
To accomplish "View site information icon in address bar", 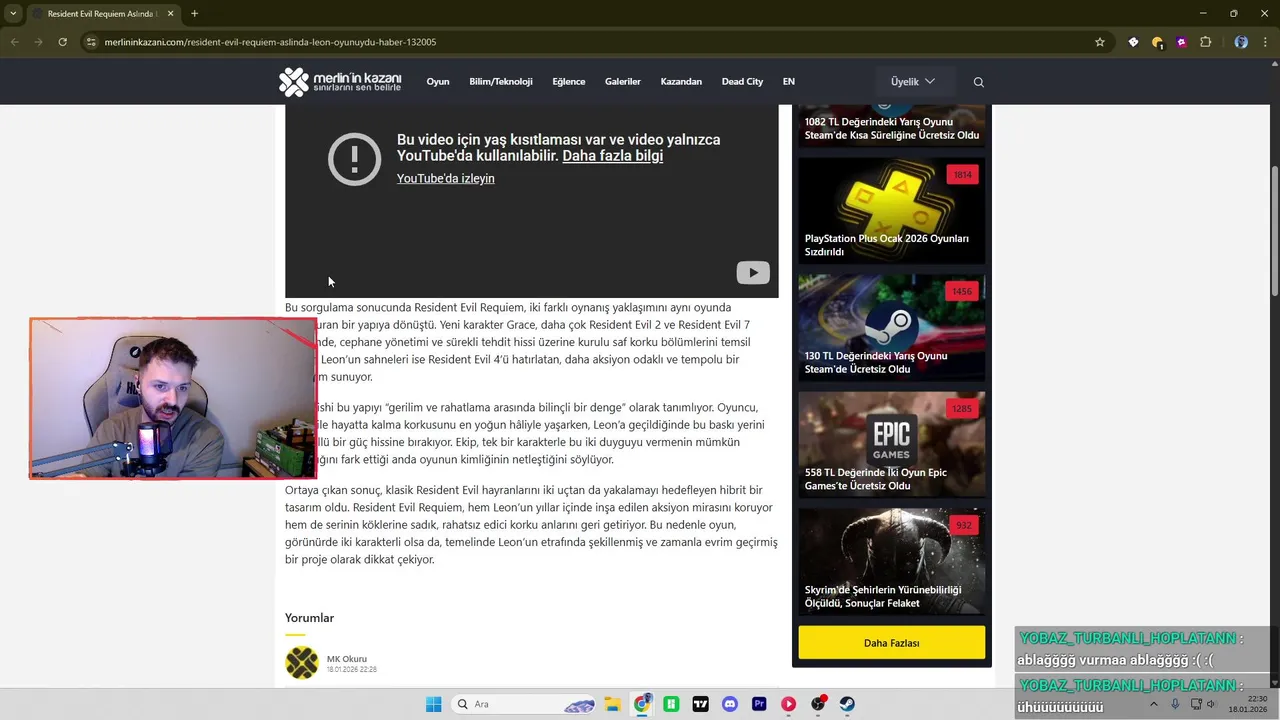I will point(91,42).
